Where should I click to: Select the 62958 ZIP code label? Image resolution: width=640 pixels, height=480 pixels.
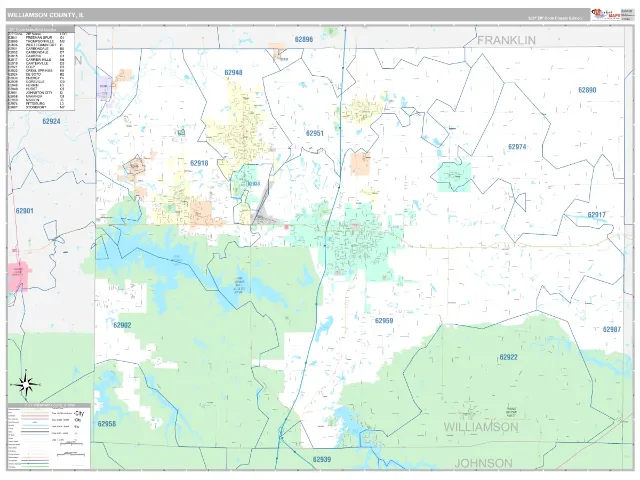click(107, 424)
